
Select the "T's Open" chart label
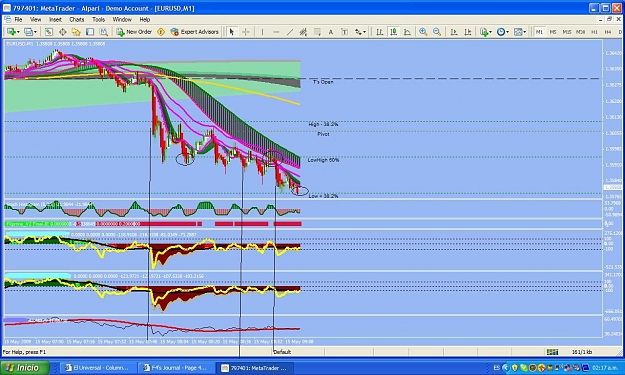pos(323,82)
